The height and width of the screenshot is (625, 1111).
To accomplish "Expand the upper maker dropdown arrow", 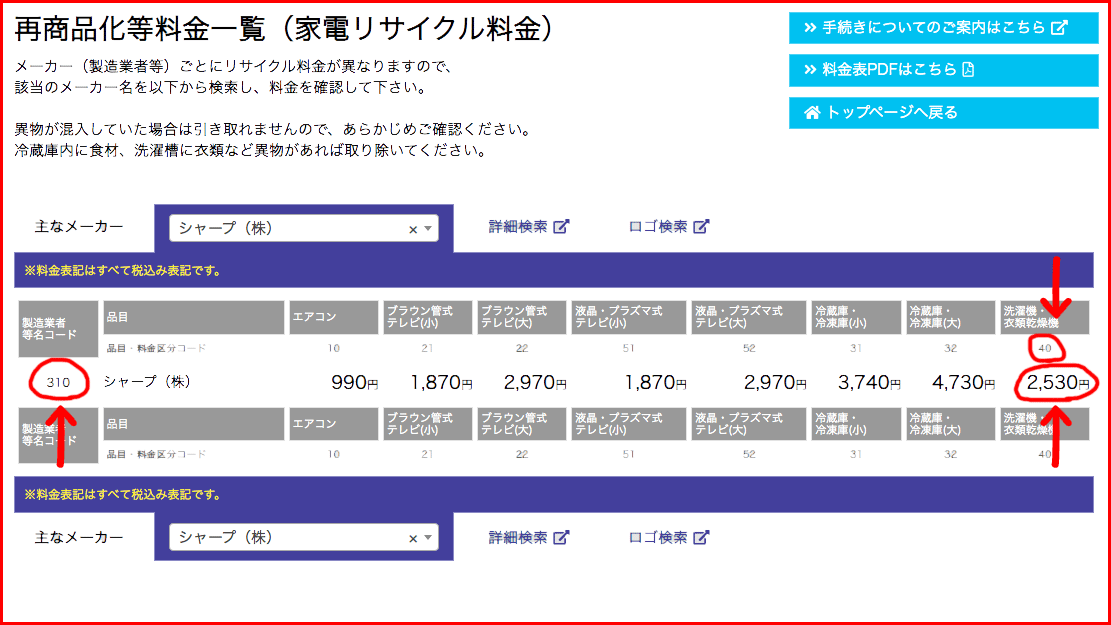I will click(x=428, y=229).
